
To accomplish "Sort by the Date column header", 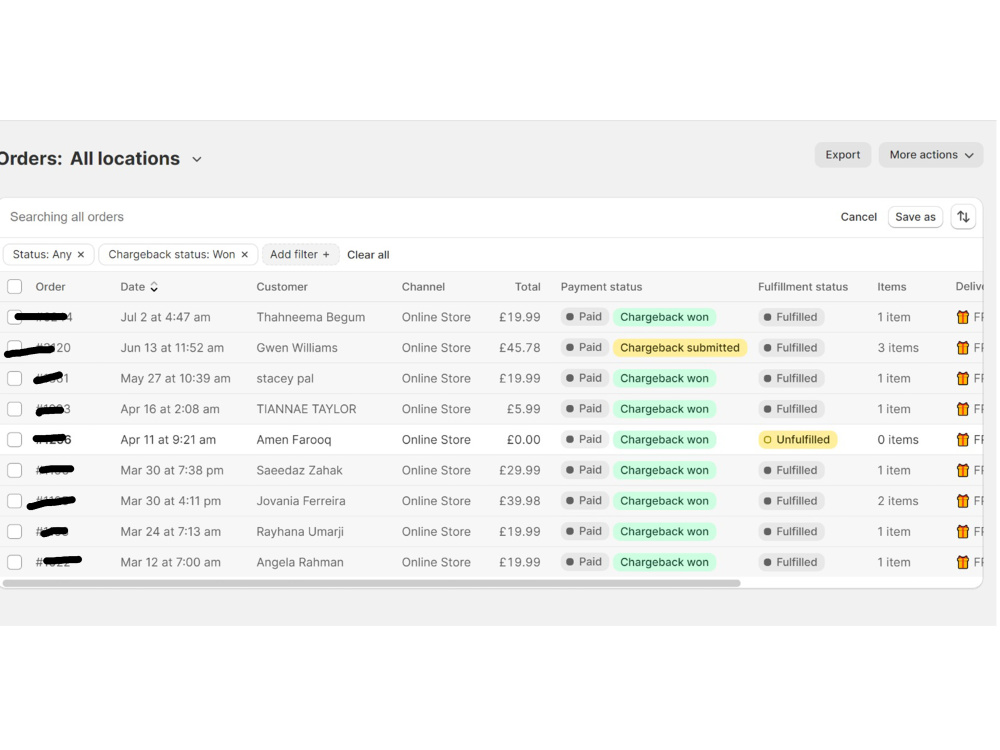I will (139, 287).
